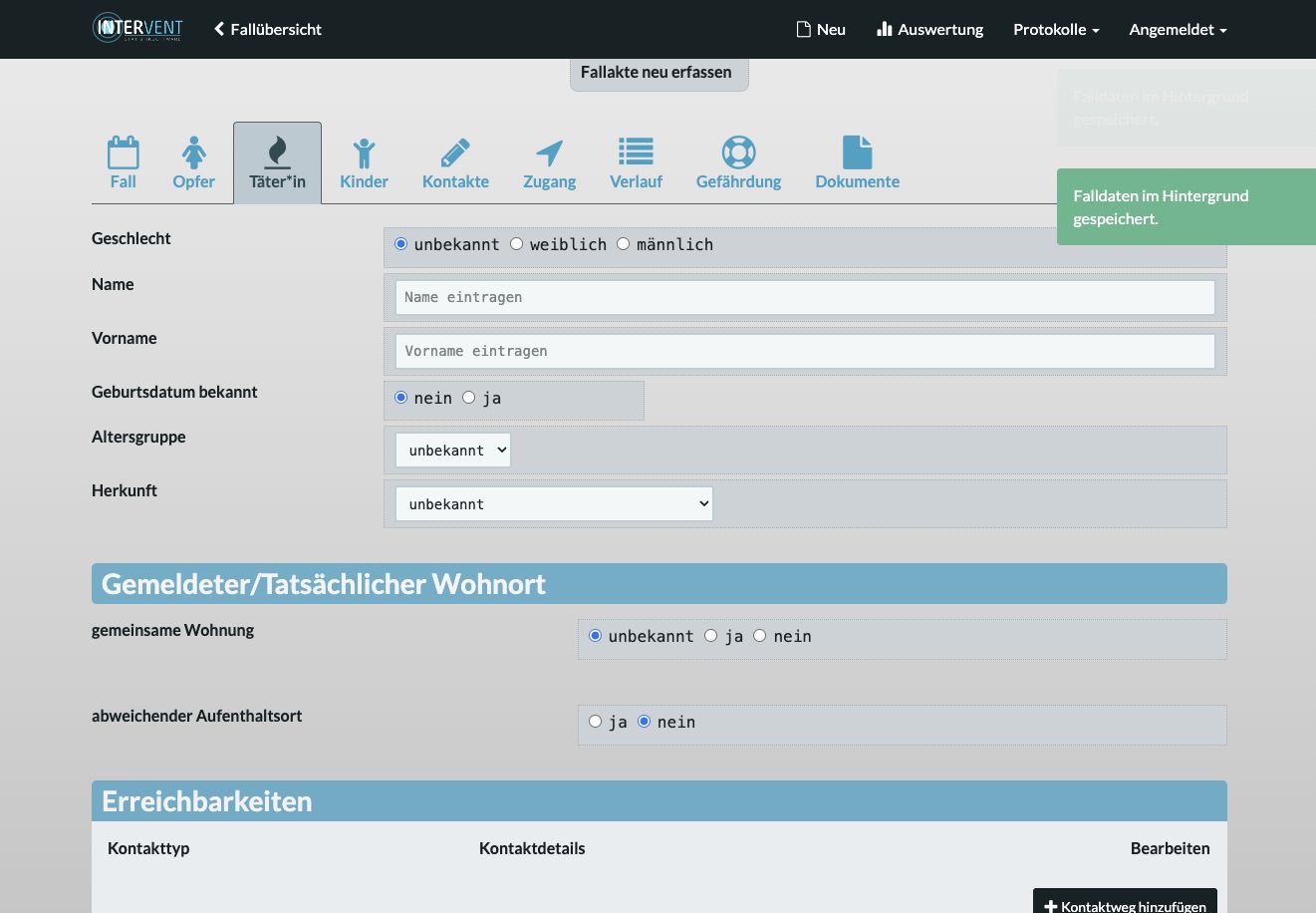Click the Geschlecht field label
The image size is (1316, 913).
click(132, 238)
